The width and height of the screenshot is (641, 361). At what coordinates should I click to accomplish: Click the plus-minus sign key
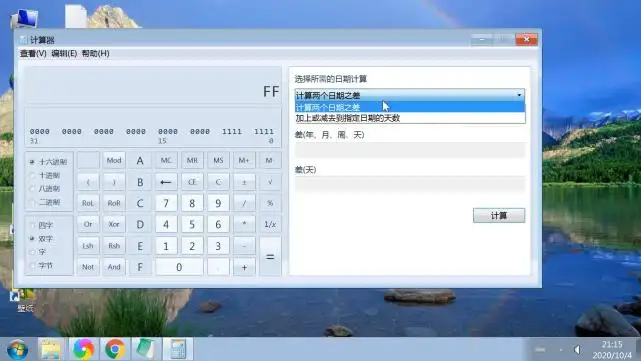click(244, 182)
